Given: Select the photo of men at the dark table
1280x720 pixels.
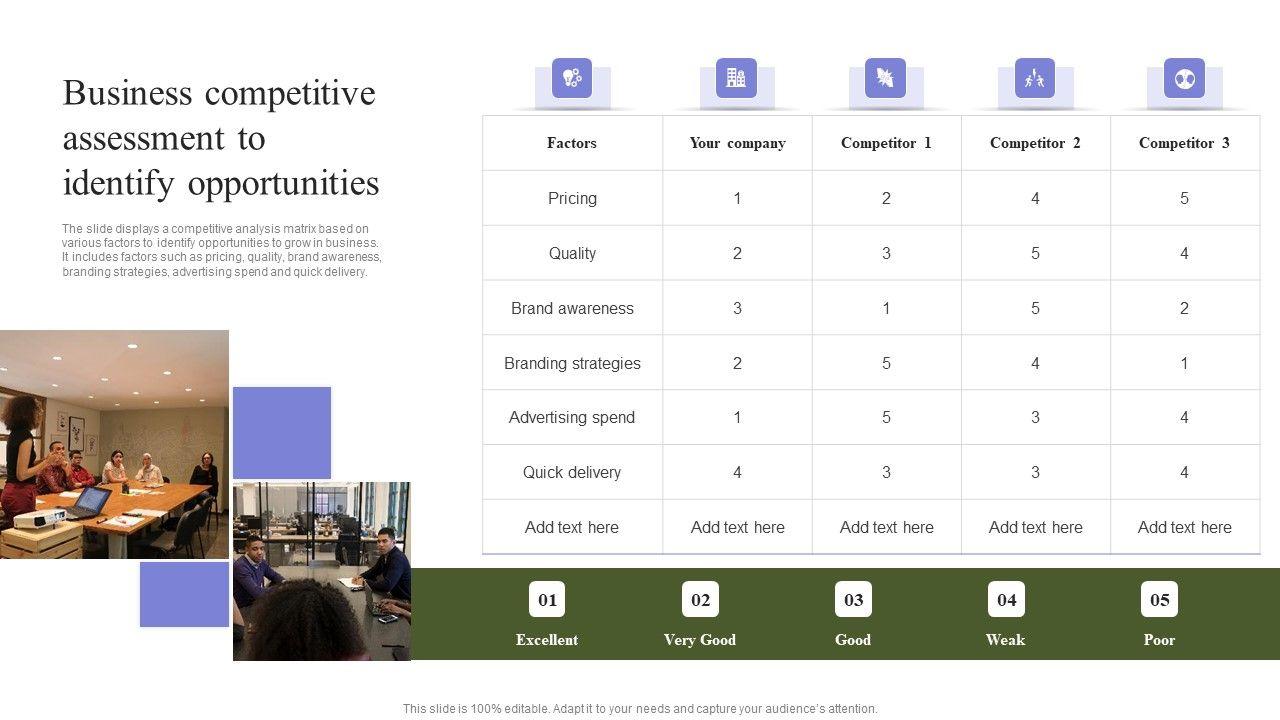Looking at the screenshot, I should 321,571.
